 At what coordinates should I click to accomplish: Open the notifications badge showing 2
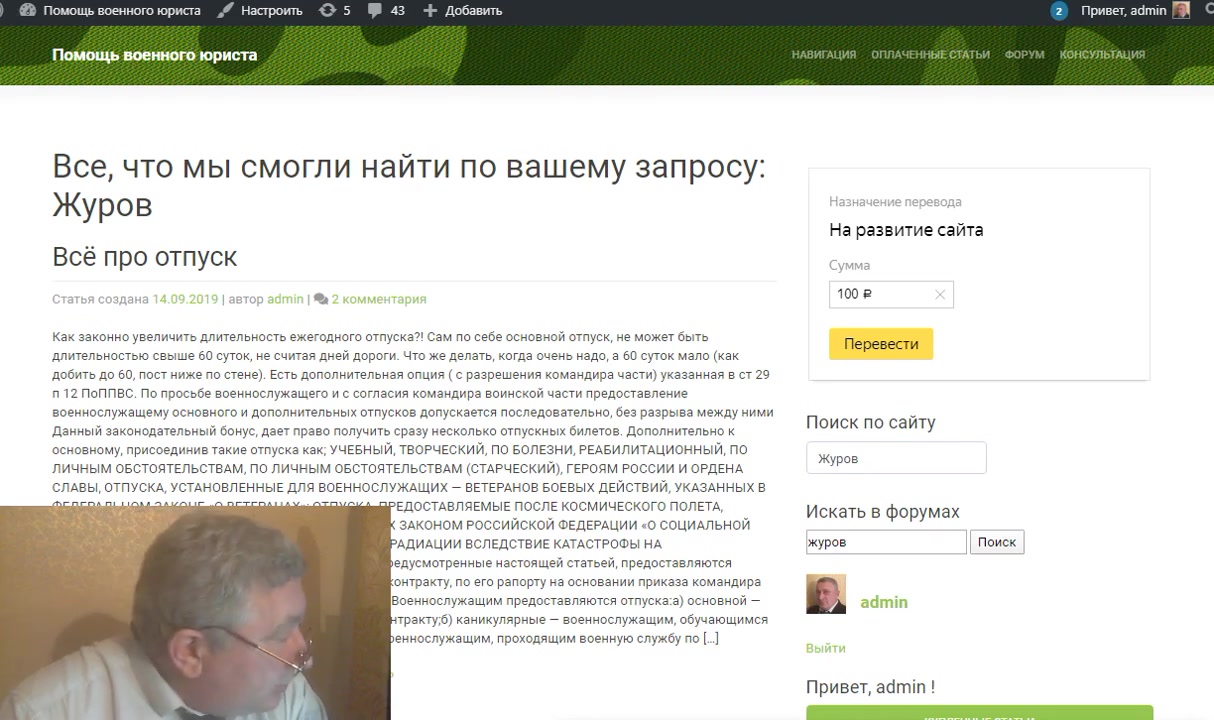1059,11
